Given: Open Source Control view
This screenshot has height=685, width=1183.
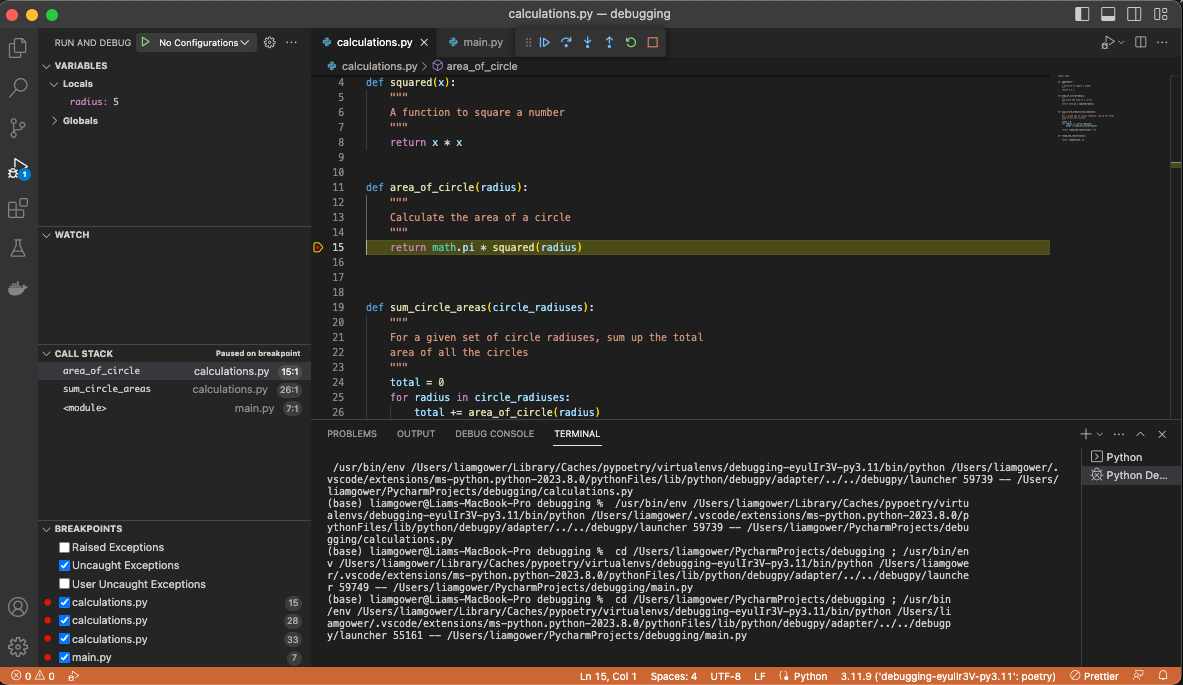Looking at the screenshot, I should 18,128.
